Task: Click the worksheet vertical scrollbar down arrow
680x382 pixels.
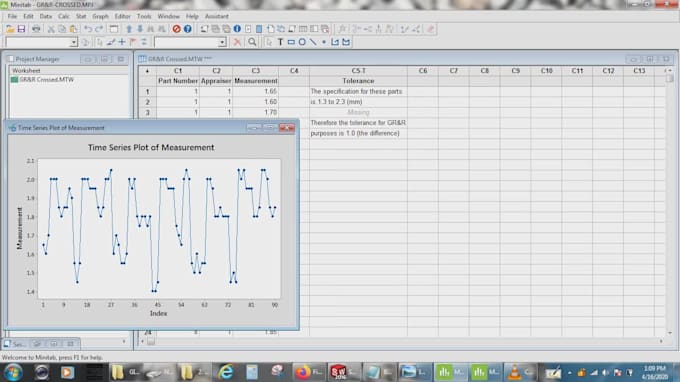Action: pos(670,333)
